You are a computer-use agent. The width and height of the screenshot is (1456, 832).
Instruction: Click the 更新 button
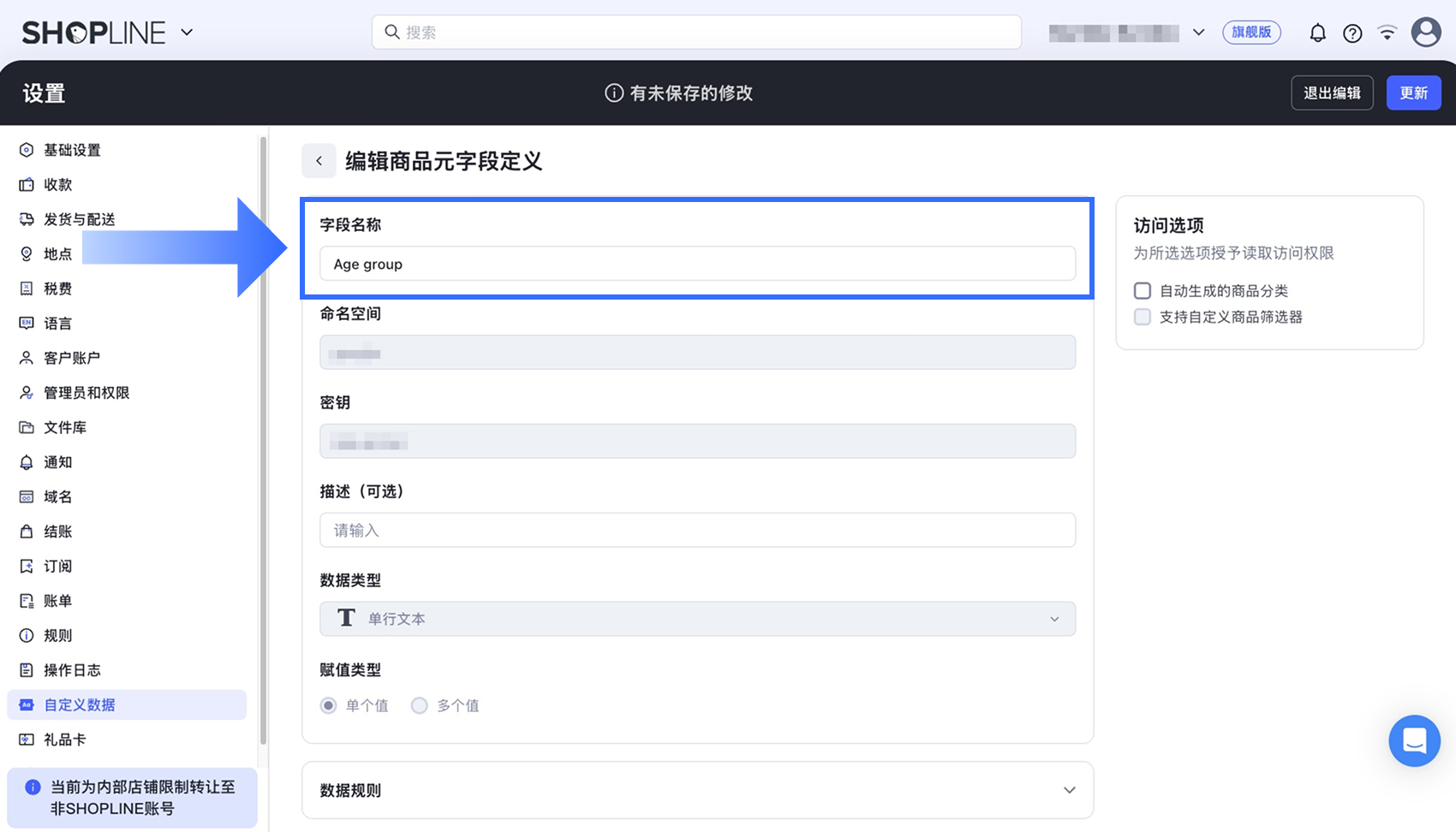(1413, 92)
